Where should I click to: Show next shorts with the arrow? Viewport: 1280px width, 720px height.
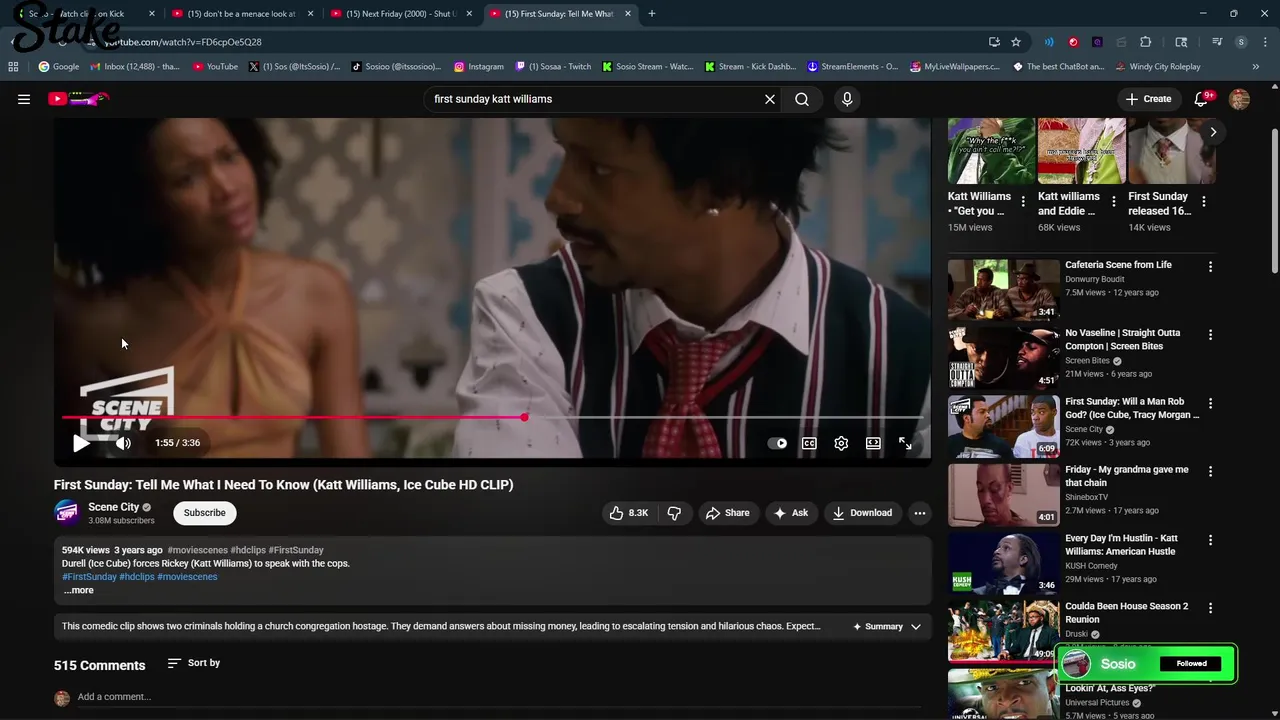tap(1213, 132)
